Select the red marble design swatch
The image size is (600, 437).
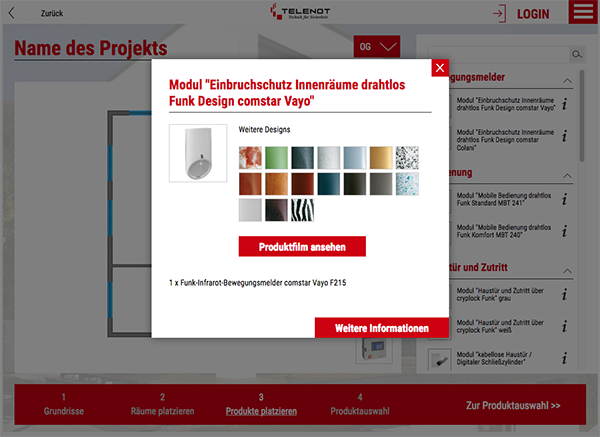click(x=250, y=158)
